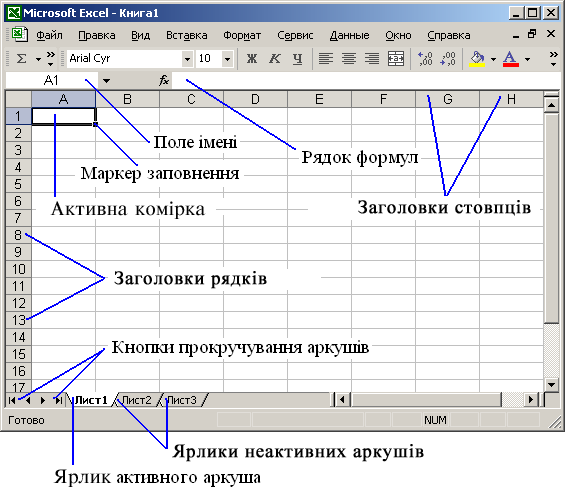Click horizontal scrollbar left arrow
Viewport: 565px width, 495px height.
coord(342,400)
